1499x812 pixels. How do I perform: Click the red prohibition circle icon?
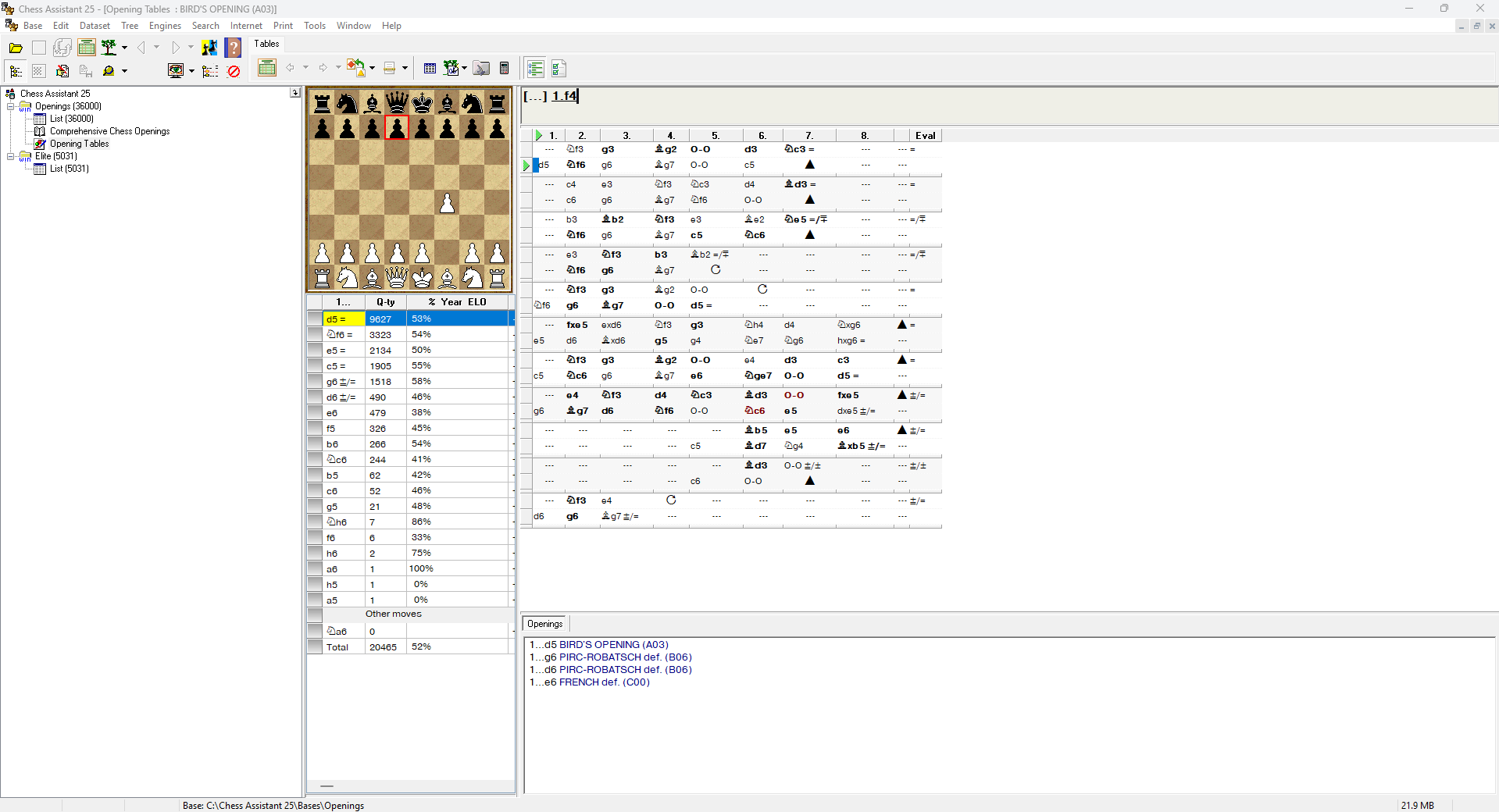234,71
